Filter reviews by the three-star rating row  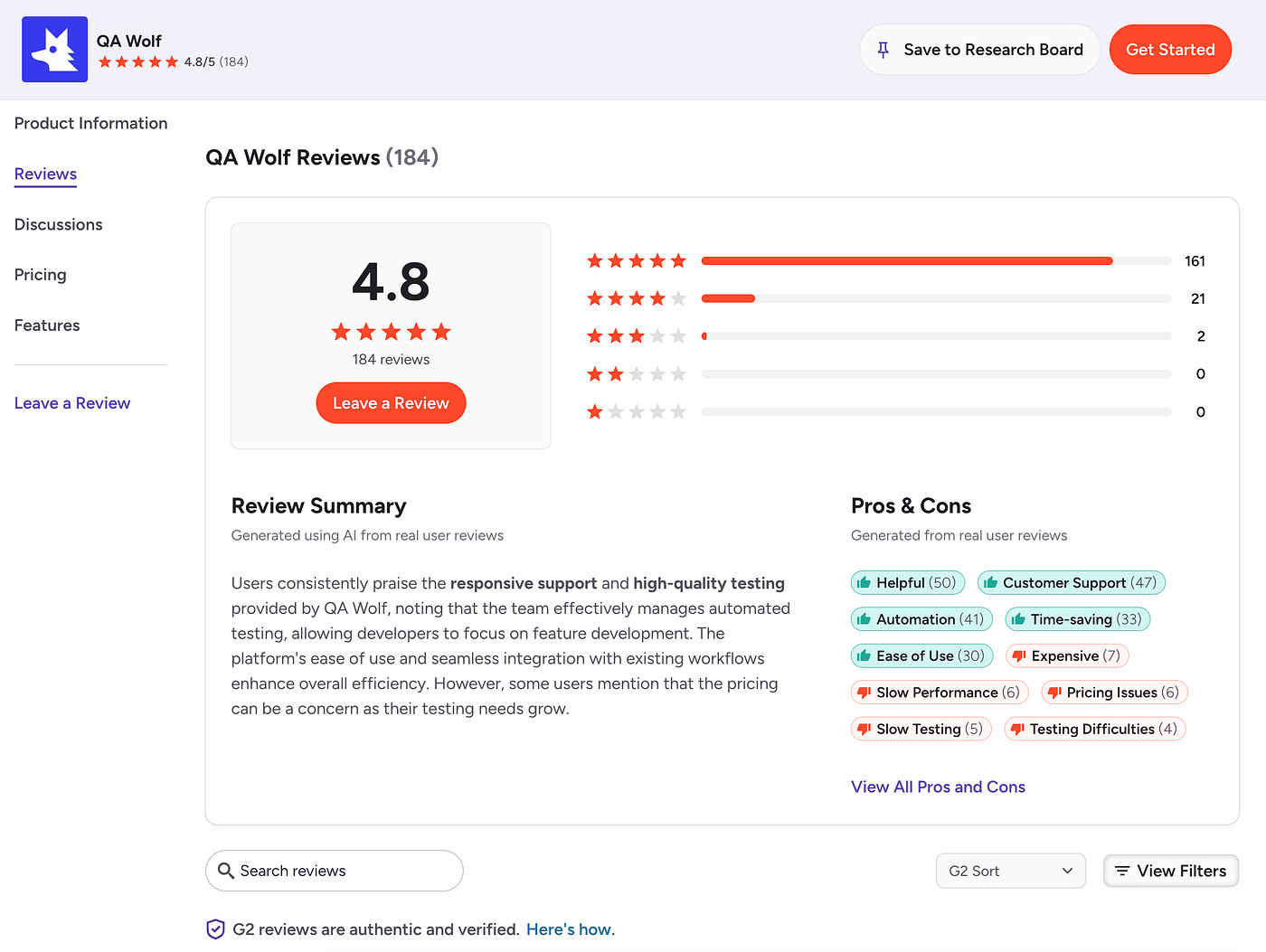pyautogui.click(x=896, y=336)
